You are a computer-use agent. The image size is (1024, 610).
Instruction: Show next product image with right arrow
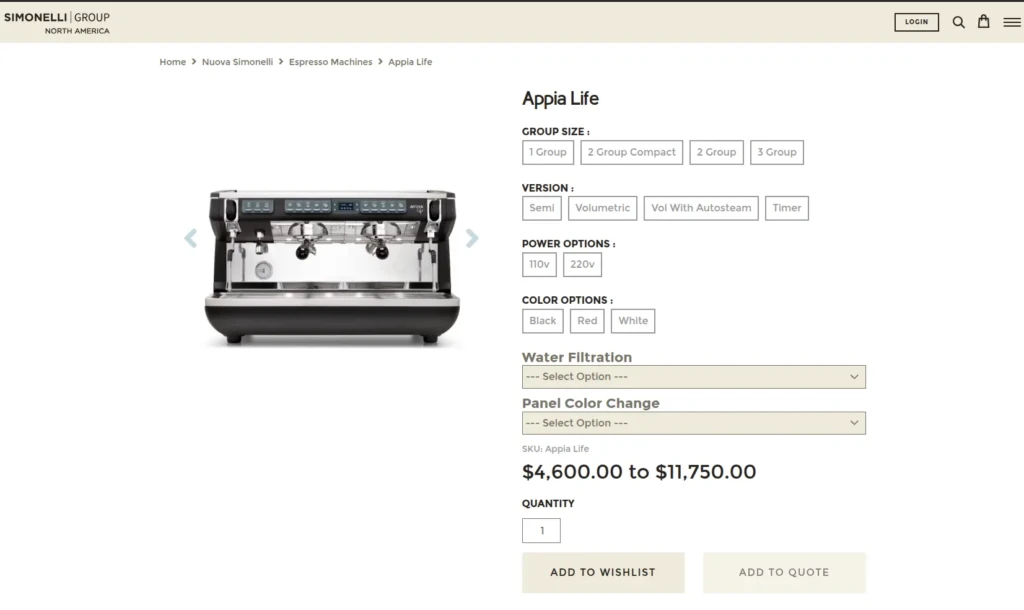coord(472,238)
